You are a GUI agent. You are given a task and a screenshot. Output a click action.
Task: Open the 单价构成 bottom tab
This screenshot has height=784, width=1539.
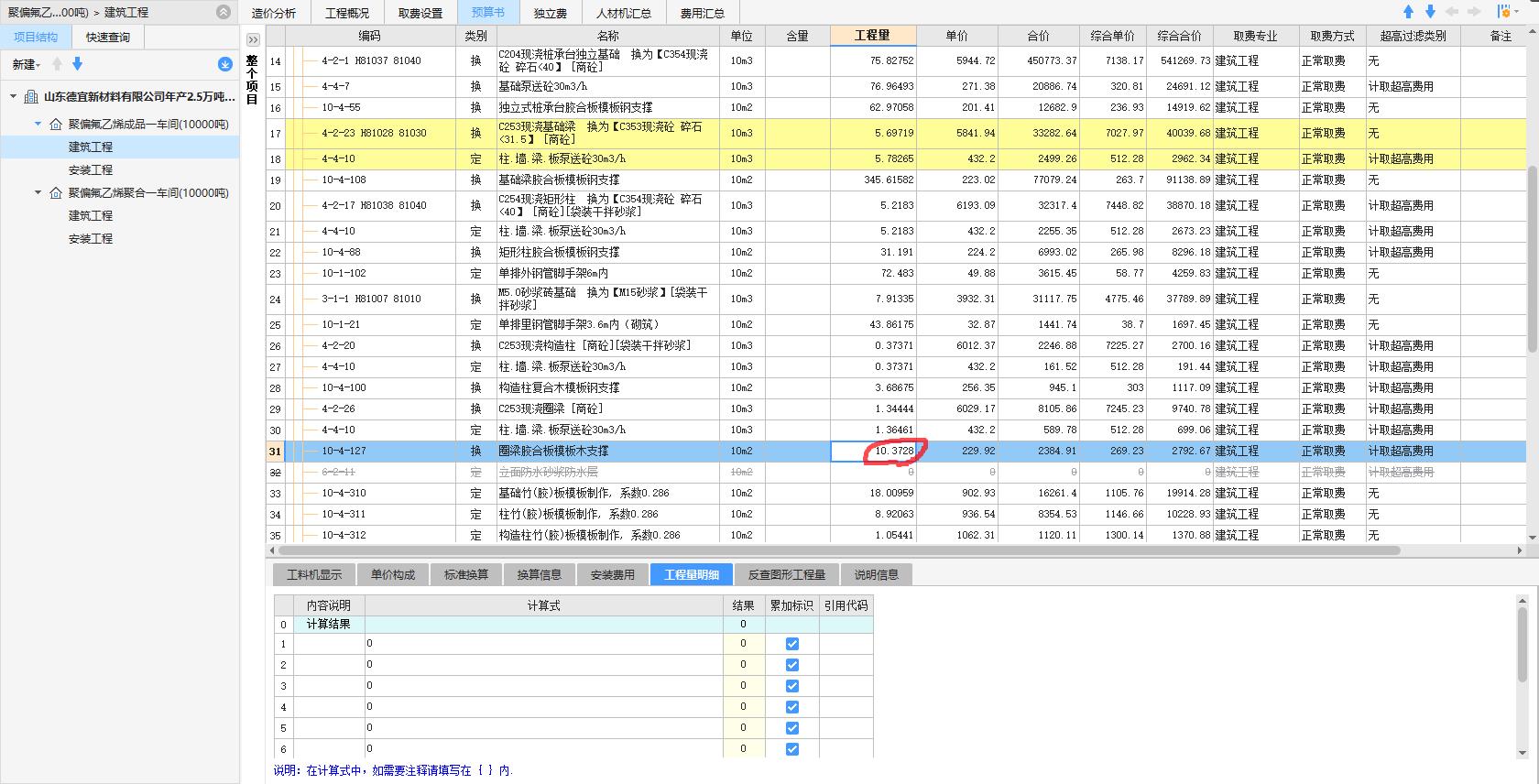(x=393, y=574)
